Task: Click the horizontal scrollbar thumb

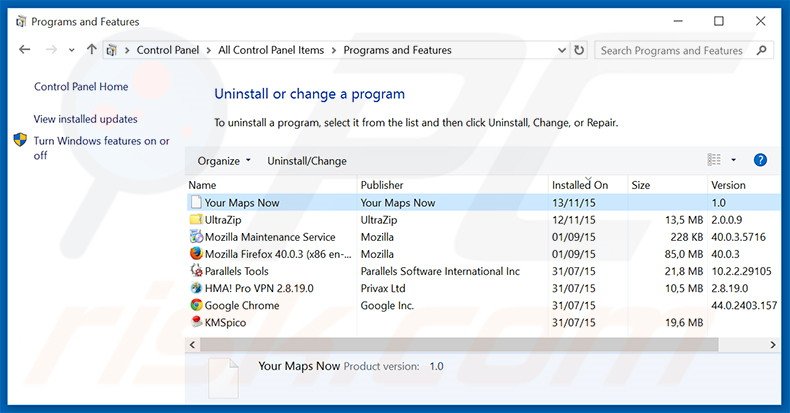Action: 459,345
